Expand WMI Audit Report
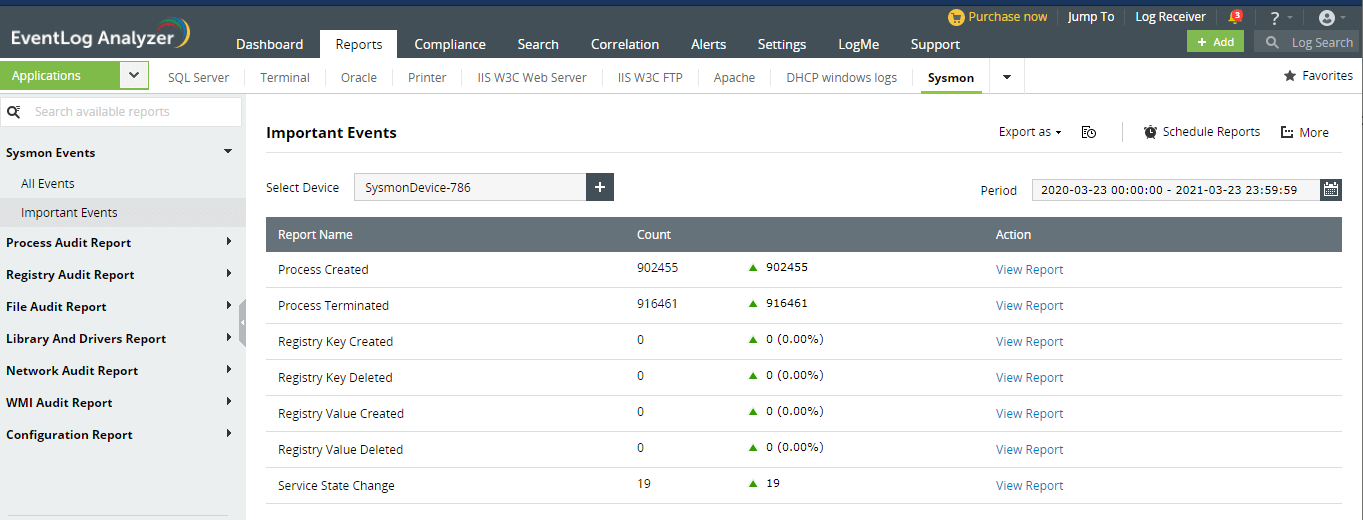The width and height of the screenshot is (1363, 520). [x=229, y=402]
